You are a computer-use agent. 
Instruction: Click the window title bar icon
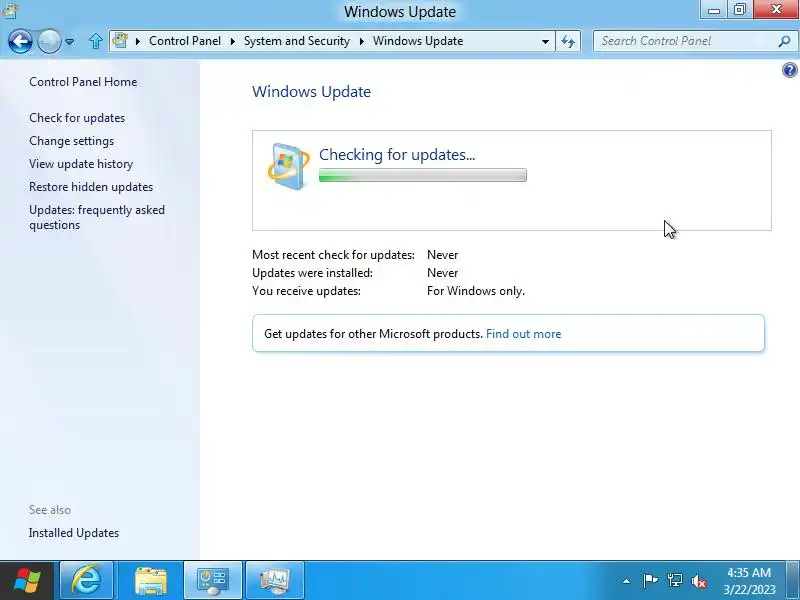11,10
